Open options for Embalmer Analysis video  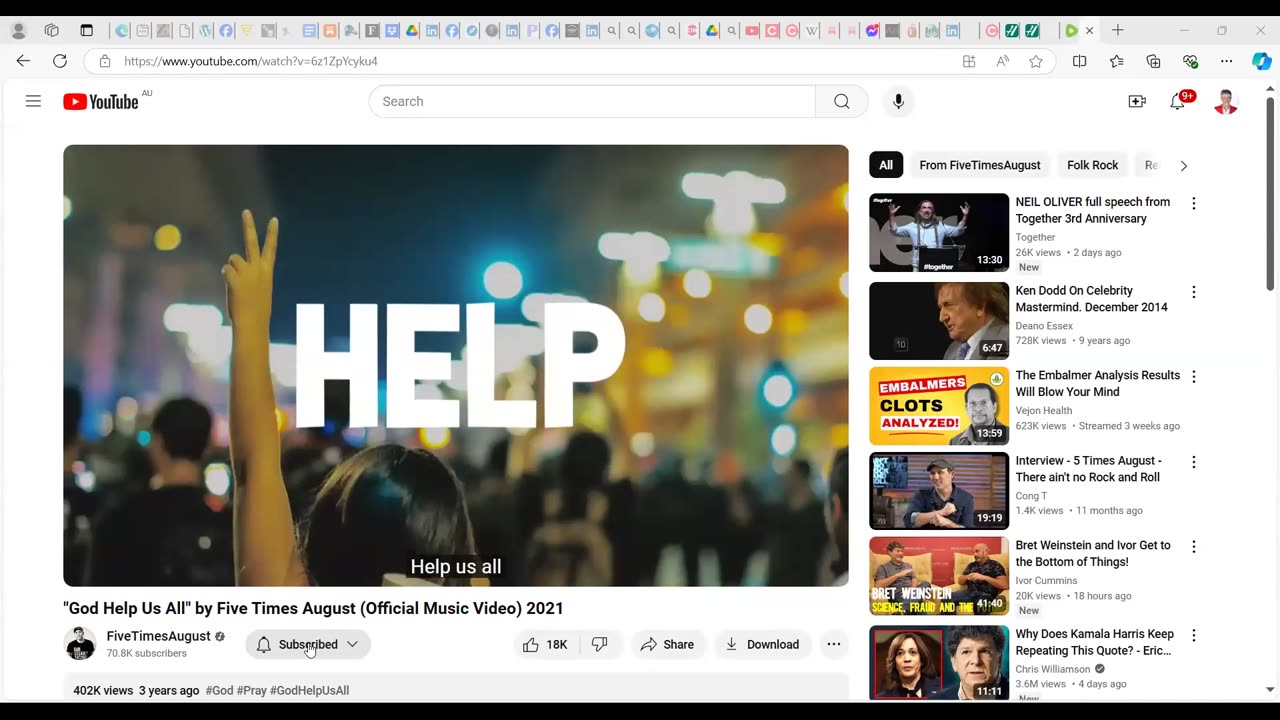[1193, 377]
